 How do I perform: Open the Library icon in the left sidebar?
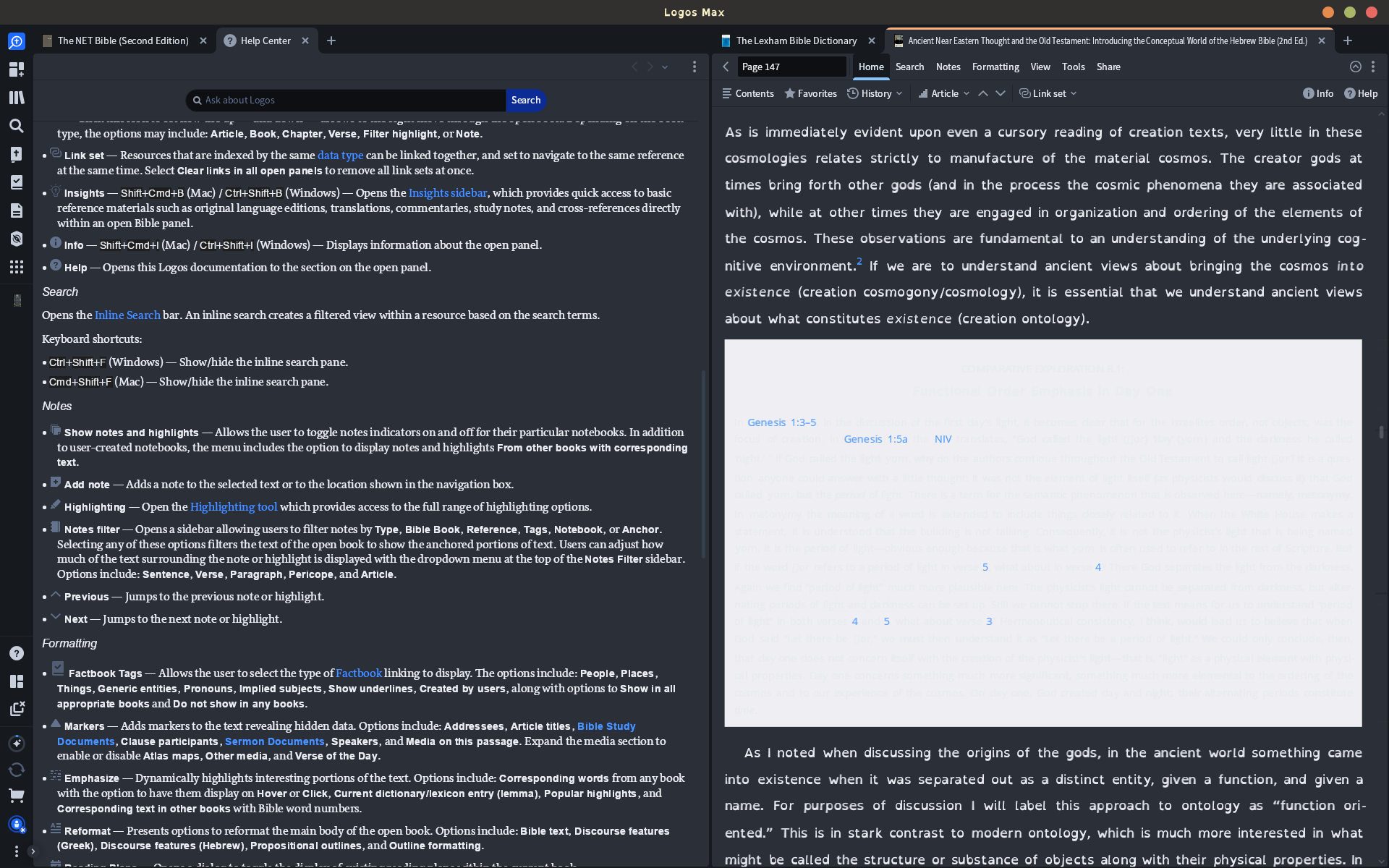(17, 97)
